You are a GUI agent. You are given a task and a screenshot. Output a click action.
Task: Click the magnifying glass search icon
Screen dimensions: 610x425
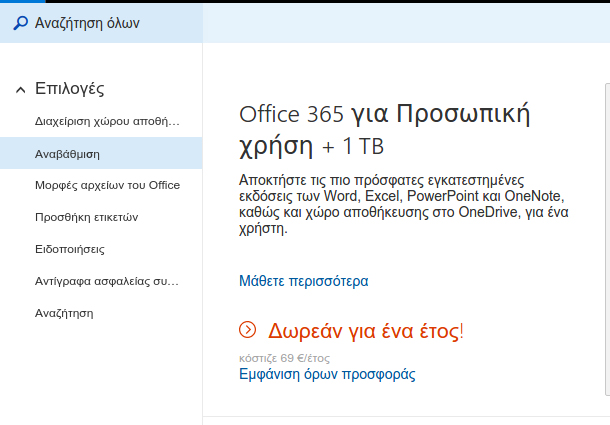[x=21, y=23]
